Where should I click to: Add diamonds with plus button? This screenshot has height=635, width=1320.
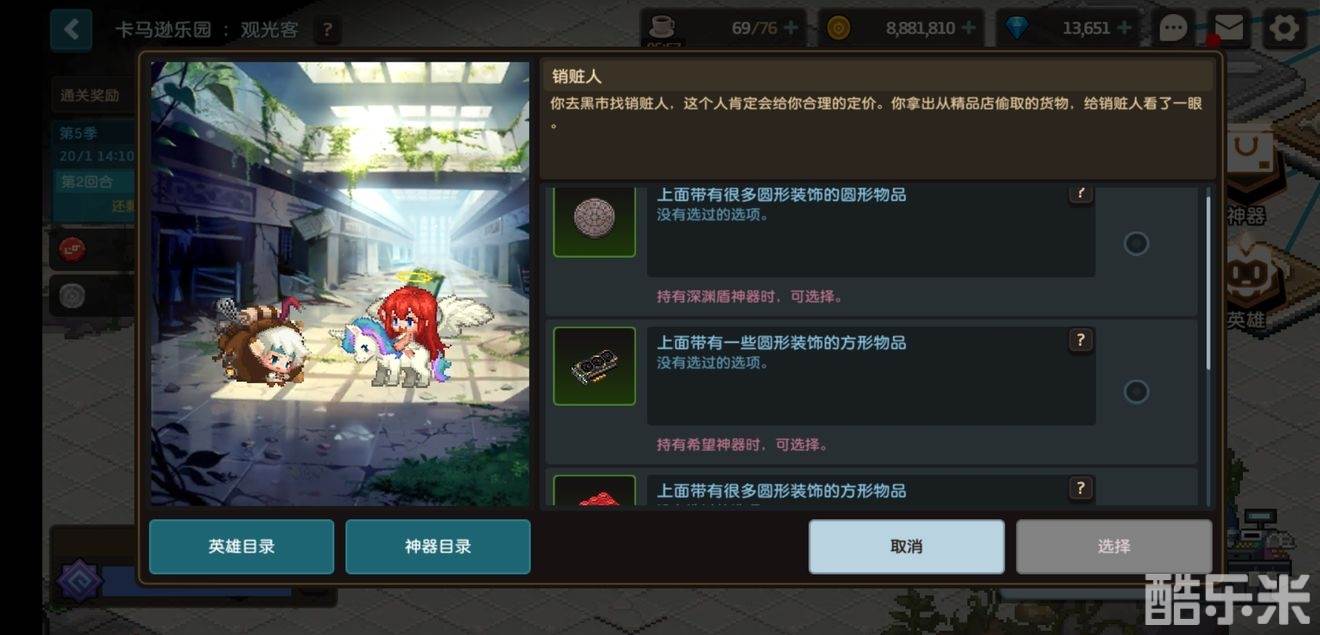[x=1124, y=28]
